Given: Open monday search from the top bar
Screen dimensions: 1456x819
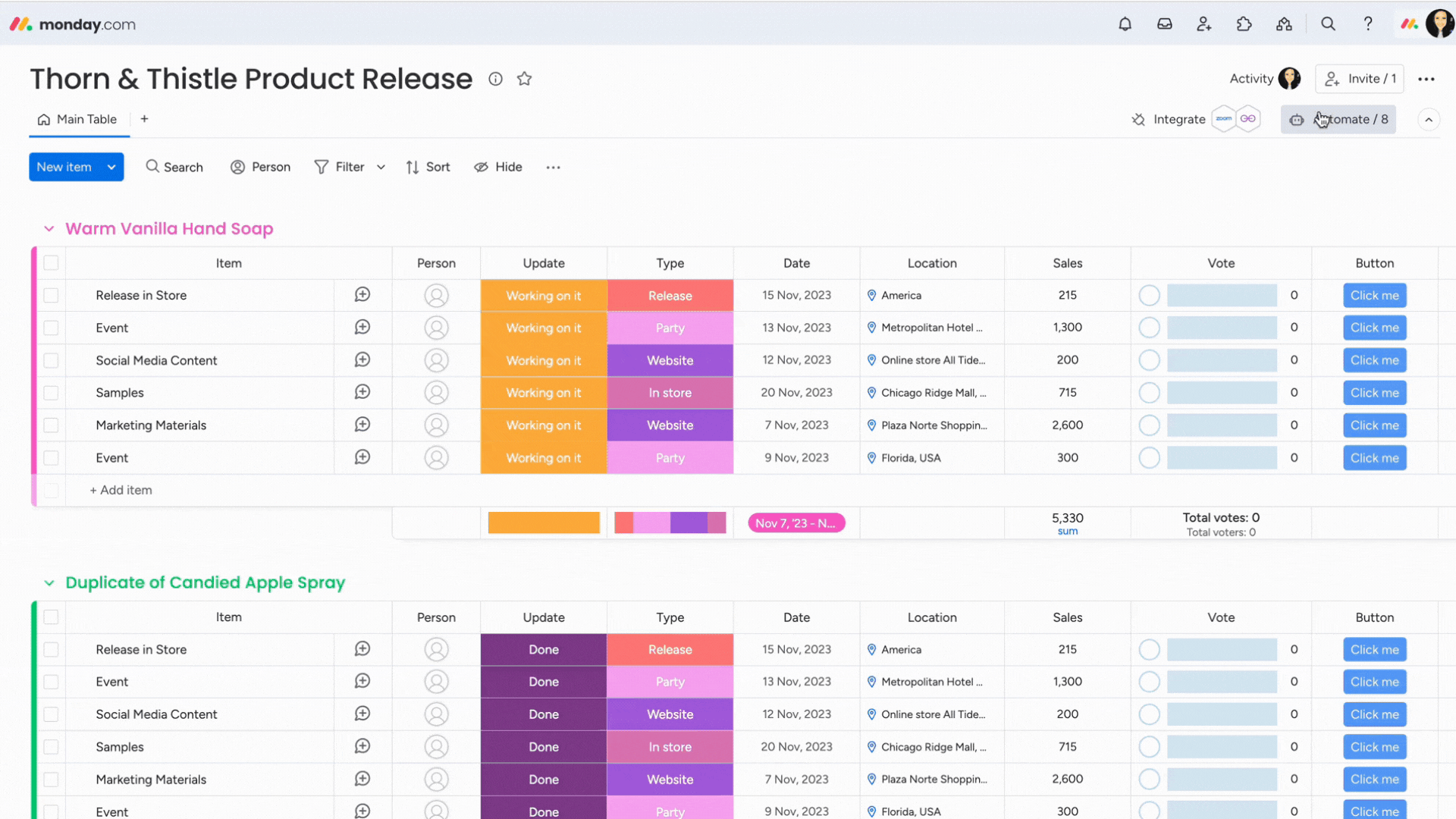Looking at the screenshot, I should (x=1329, y=24).
